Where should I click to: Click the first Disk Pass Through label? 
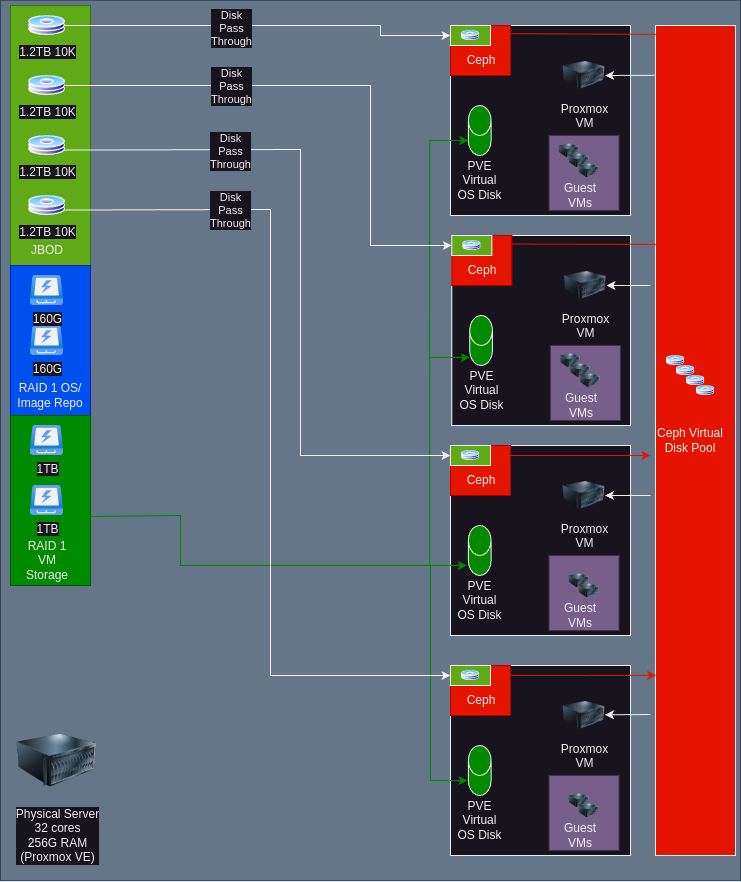231,28
